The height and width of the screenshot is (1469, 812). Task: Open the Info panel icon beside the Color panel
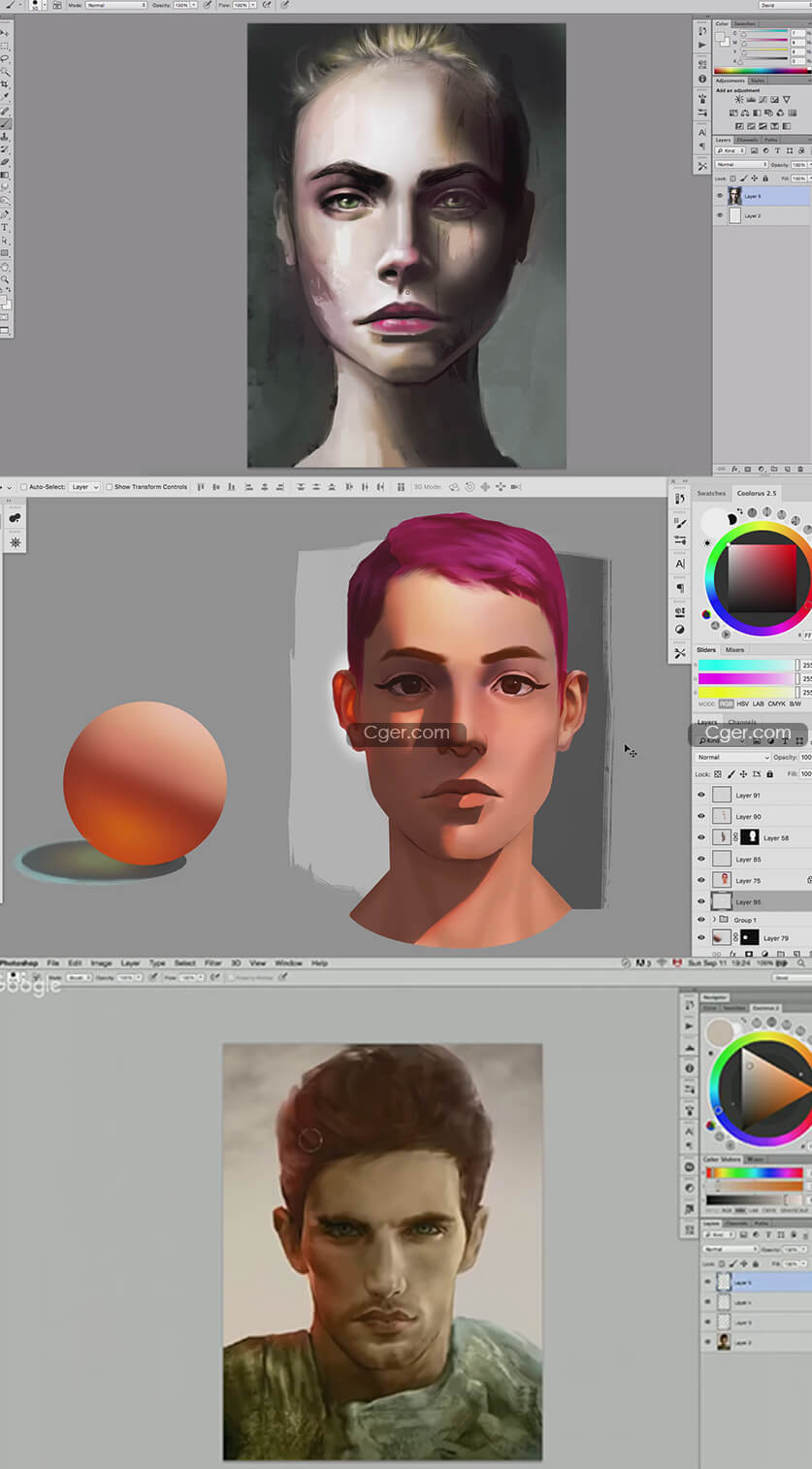(702, 79)
